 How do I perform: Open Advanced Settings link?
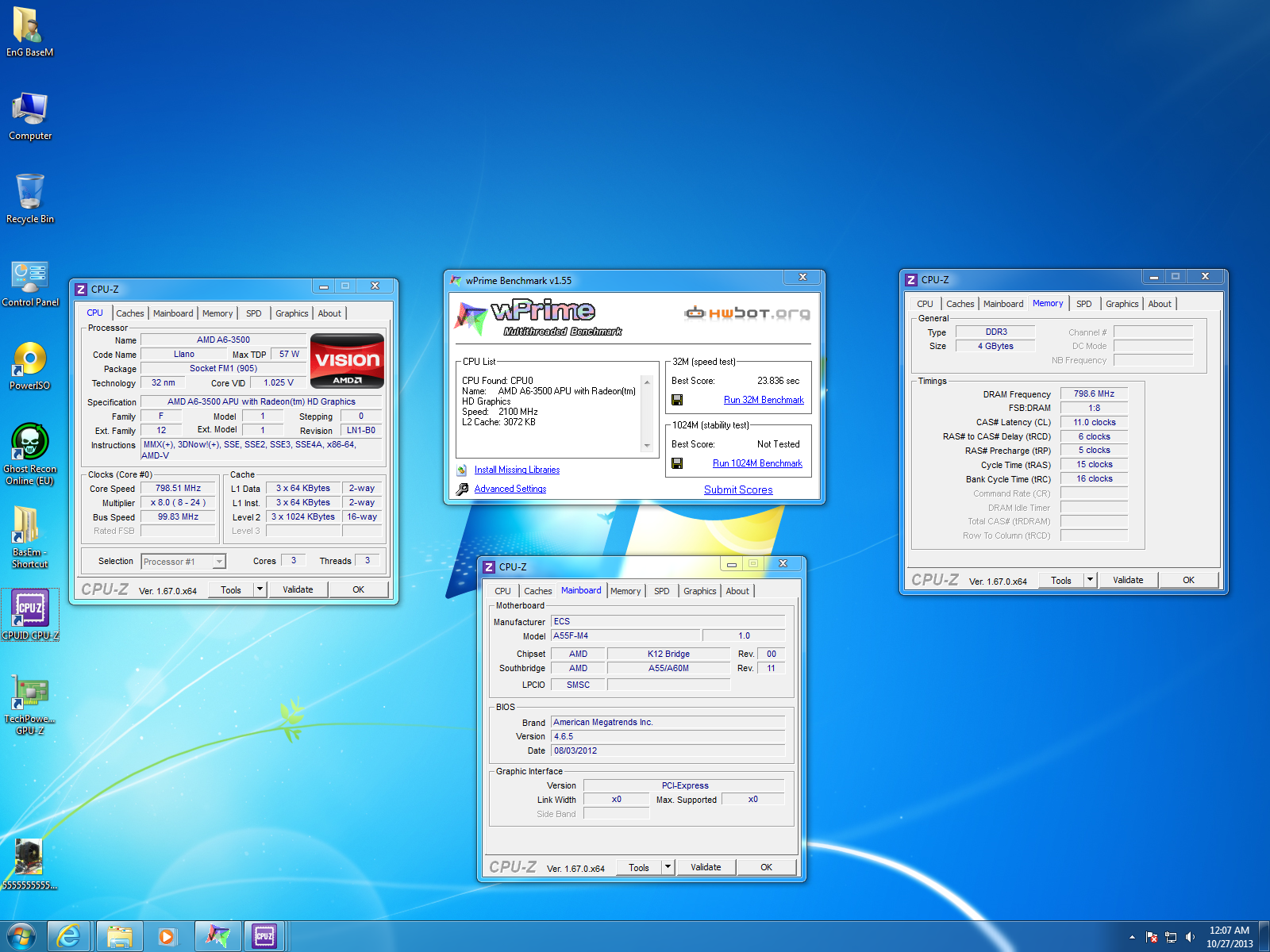(510, 489)
